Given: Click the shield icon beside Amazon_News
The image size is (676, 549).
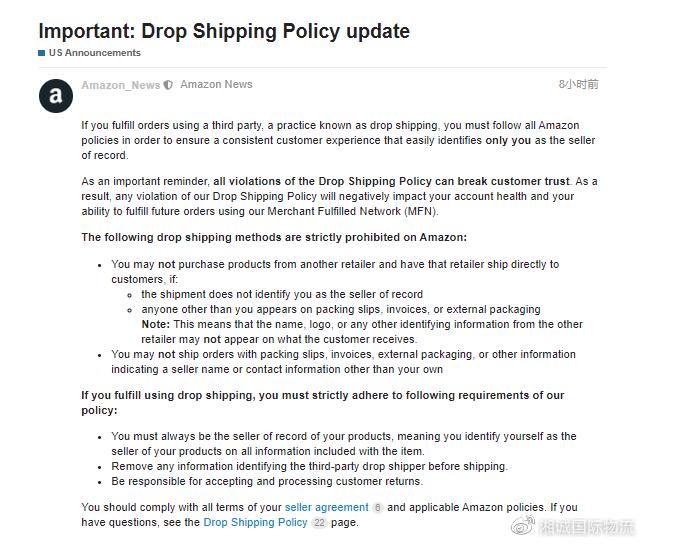Looking at the screenshot, I should coord(168,85).
